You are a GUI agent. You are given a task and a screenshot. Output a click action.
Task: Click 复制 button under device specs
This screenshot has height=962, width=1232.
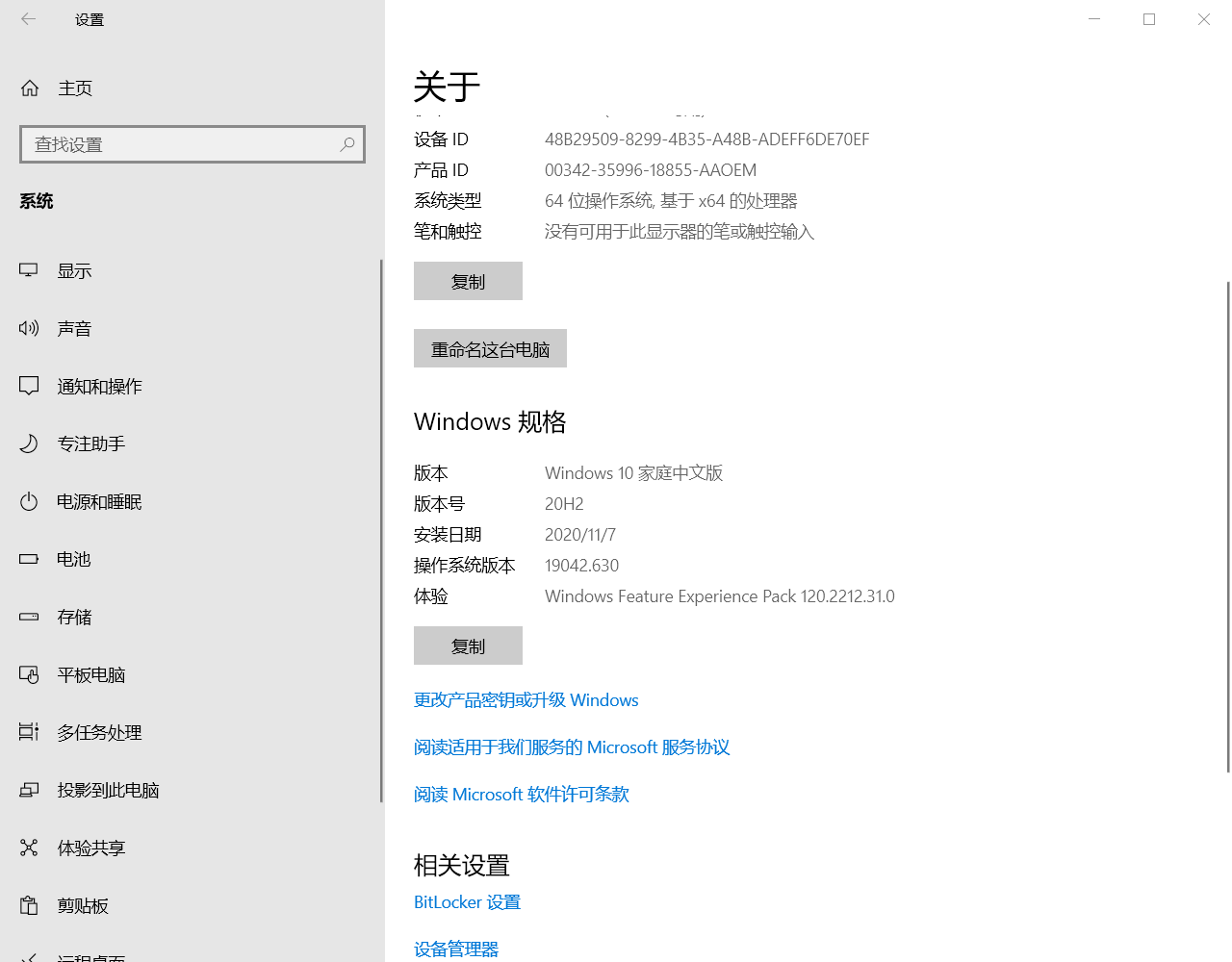468,281
